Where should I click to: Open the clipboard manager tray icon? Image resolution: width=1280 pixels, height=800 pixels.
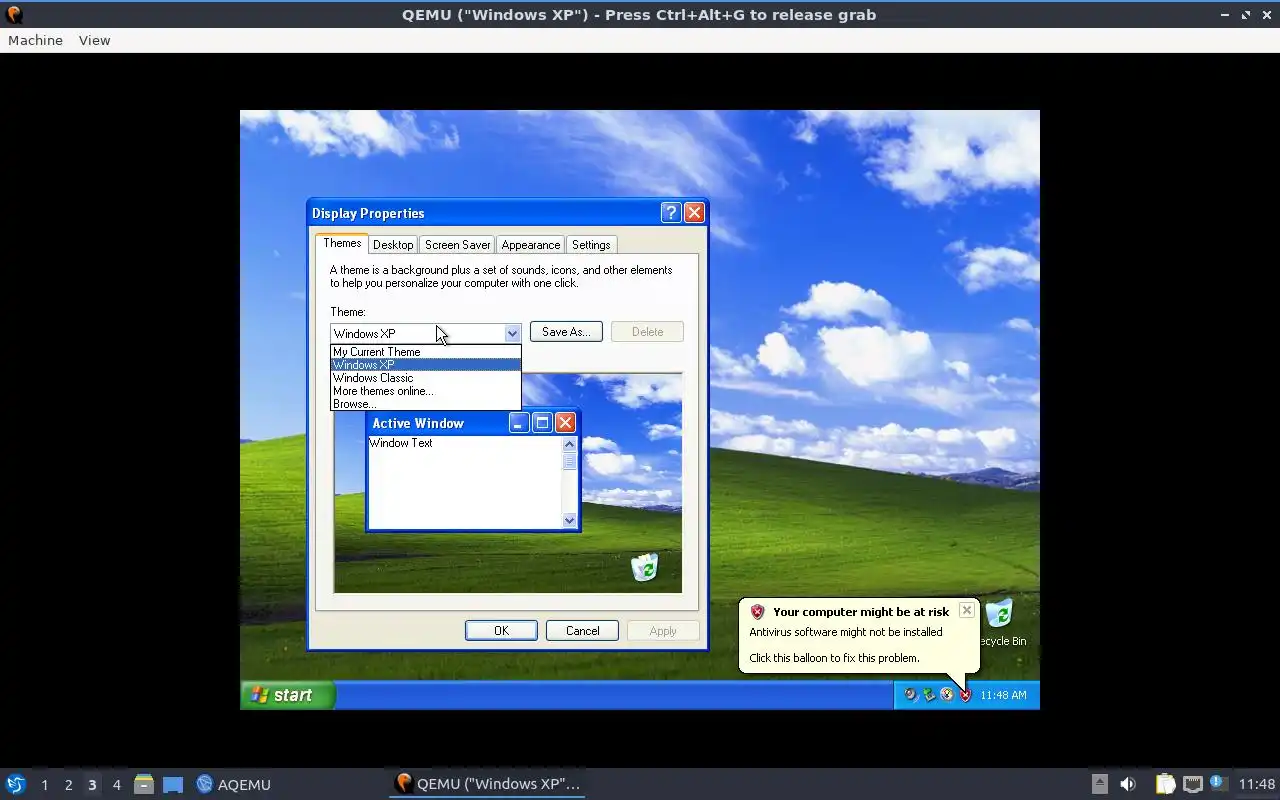point(1165,784)
